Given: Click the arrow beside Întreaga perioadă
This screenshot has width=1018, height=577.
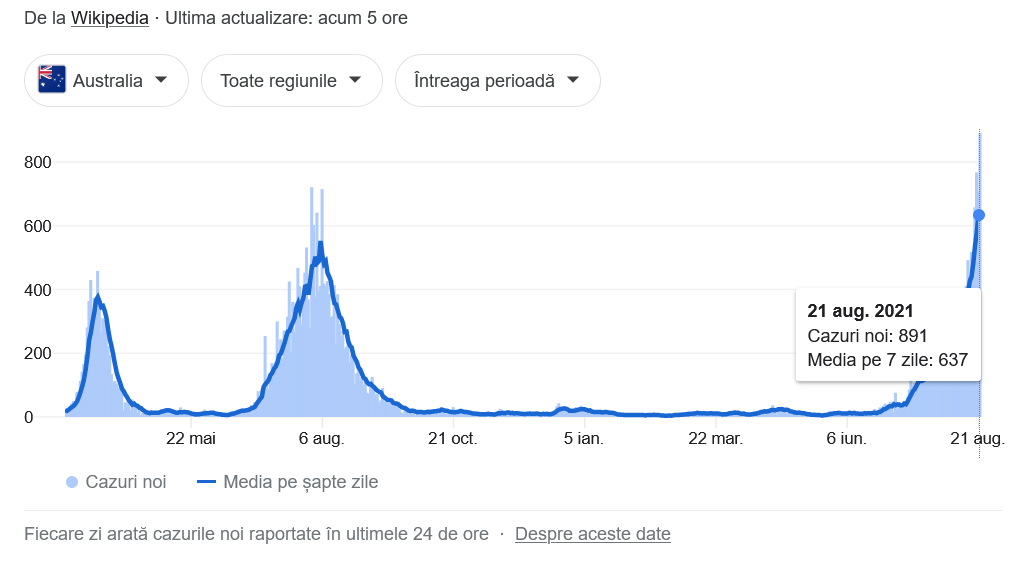Looking at the screenshot, I should pos(573,80).
